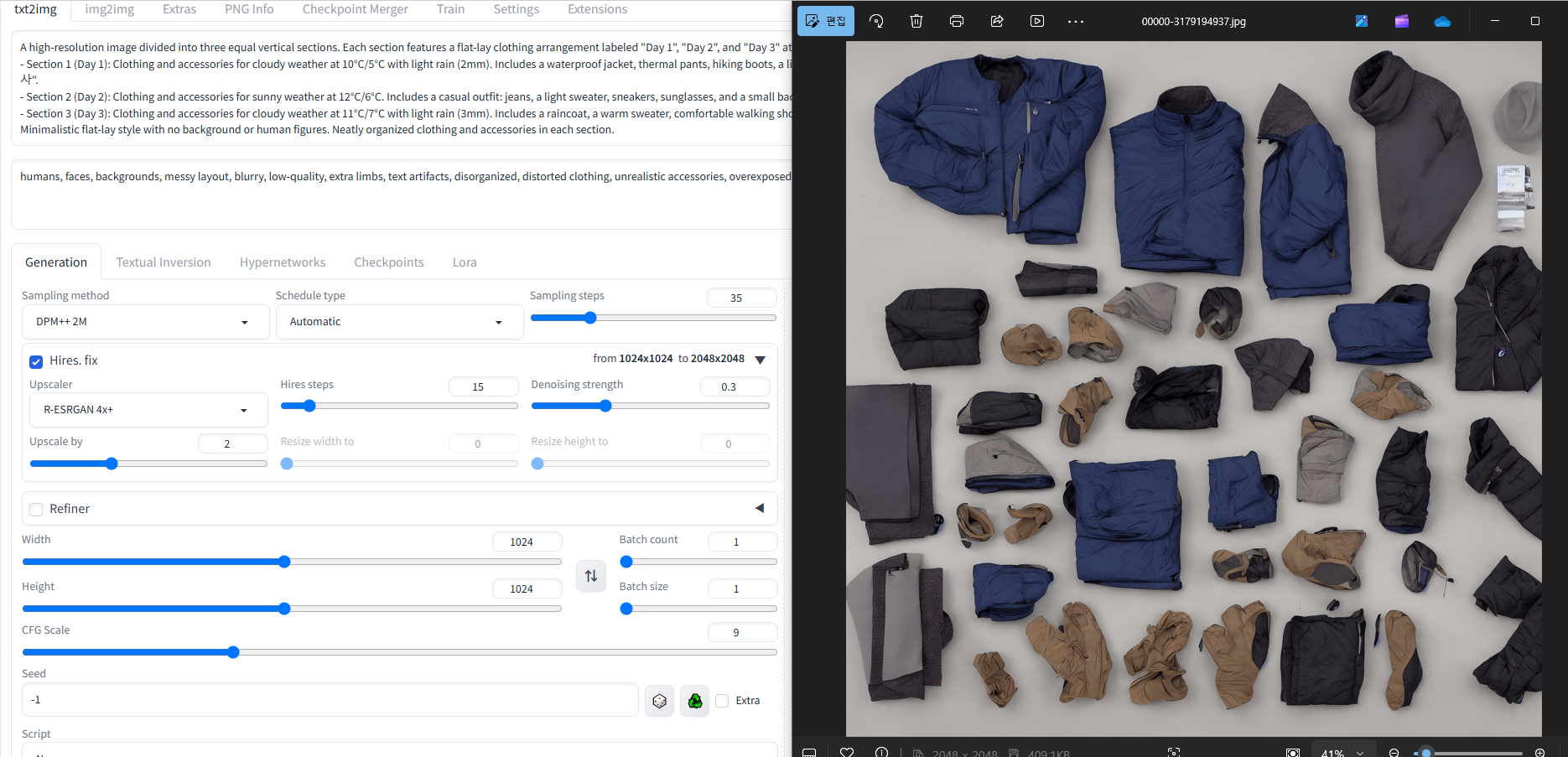Viewport: 1568px width, 757px height.
Task: Zoom out with the minus magnifier
Action: tap(1394, 752)
